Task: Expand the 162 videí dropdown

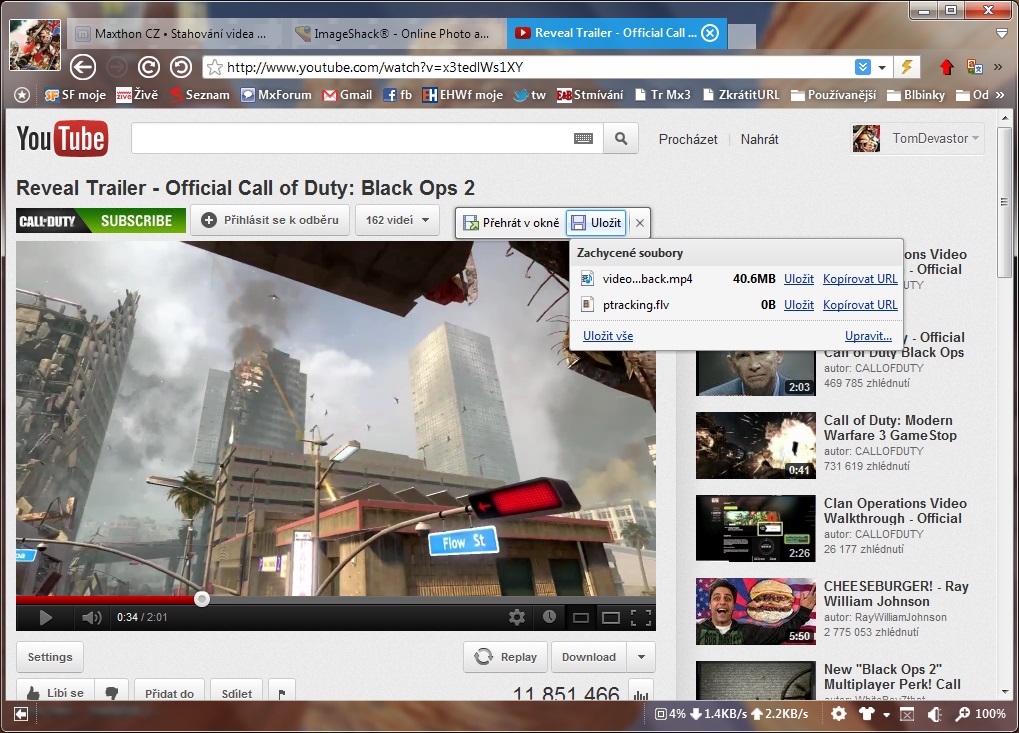Action: (397, 220)
